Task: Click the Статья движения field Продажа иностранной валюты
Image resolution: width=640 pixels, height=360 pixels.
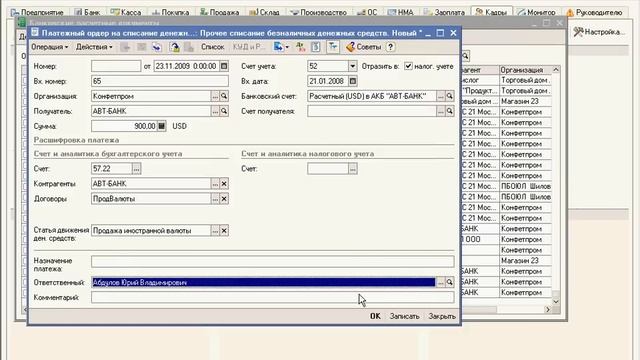Action: point(151,231)
